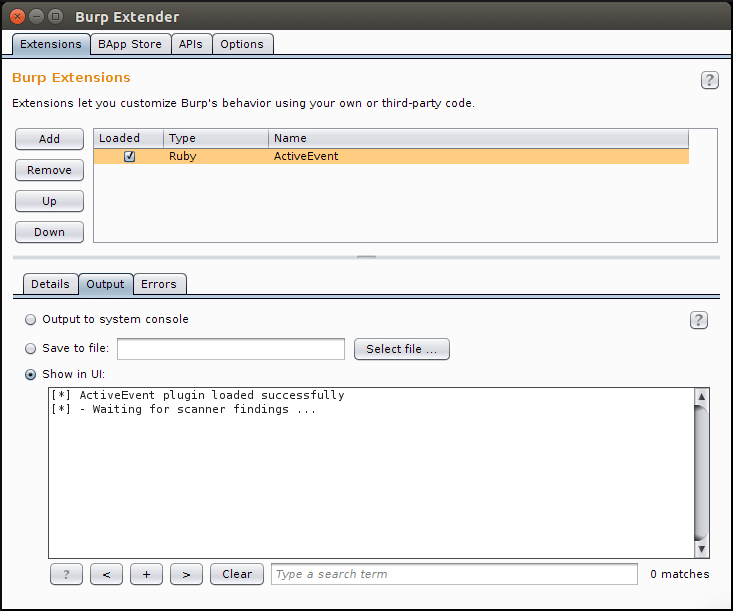733x611 pixels.
Task: Switch to the Output tab
Action: click(x=106, y=284)
